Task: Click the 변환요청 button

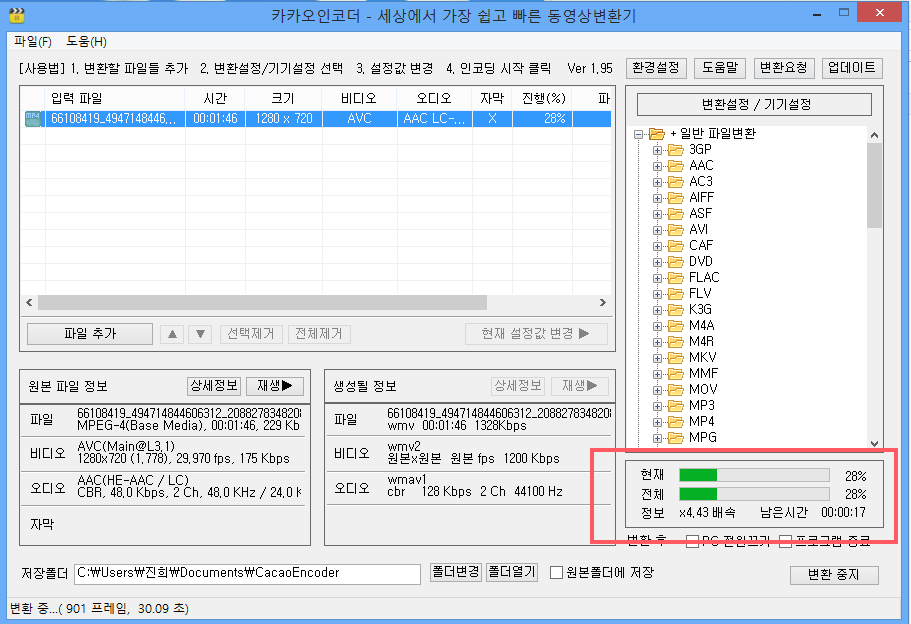Action: 784,68
